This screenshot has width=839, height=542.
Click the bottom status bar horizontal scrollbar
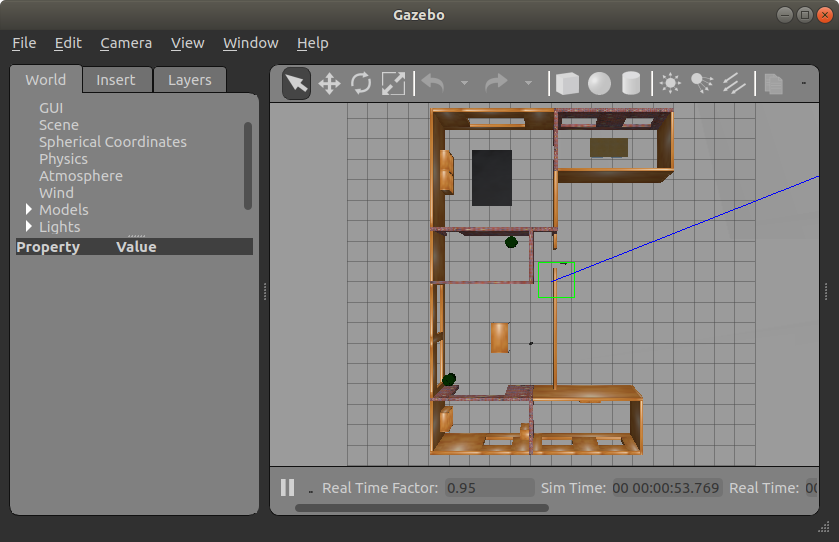click(422, 508)
